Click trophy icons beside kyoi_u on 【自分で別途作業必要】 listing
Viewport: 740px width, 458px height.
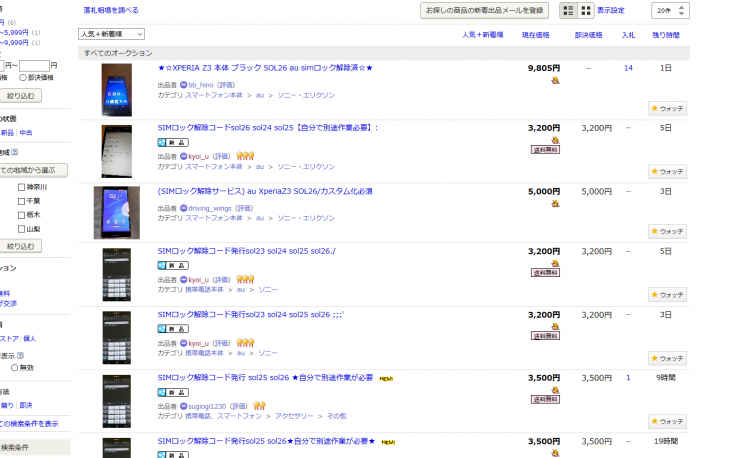[245, 156]
